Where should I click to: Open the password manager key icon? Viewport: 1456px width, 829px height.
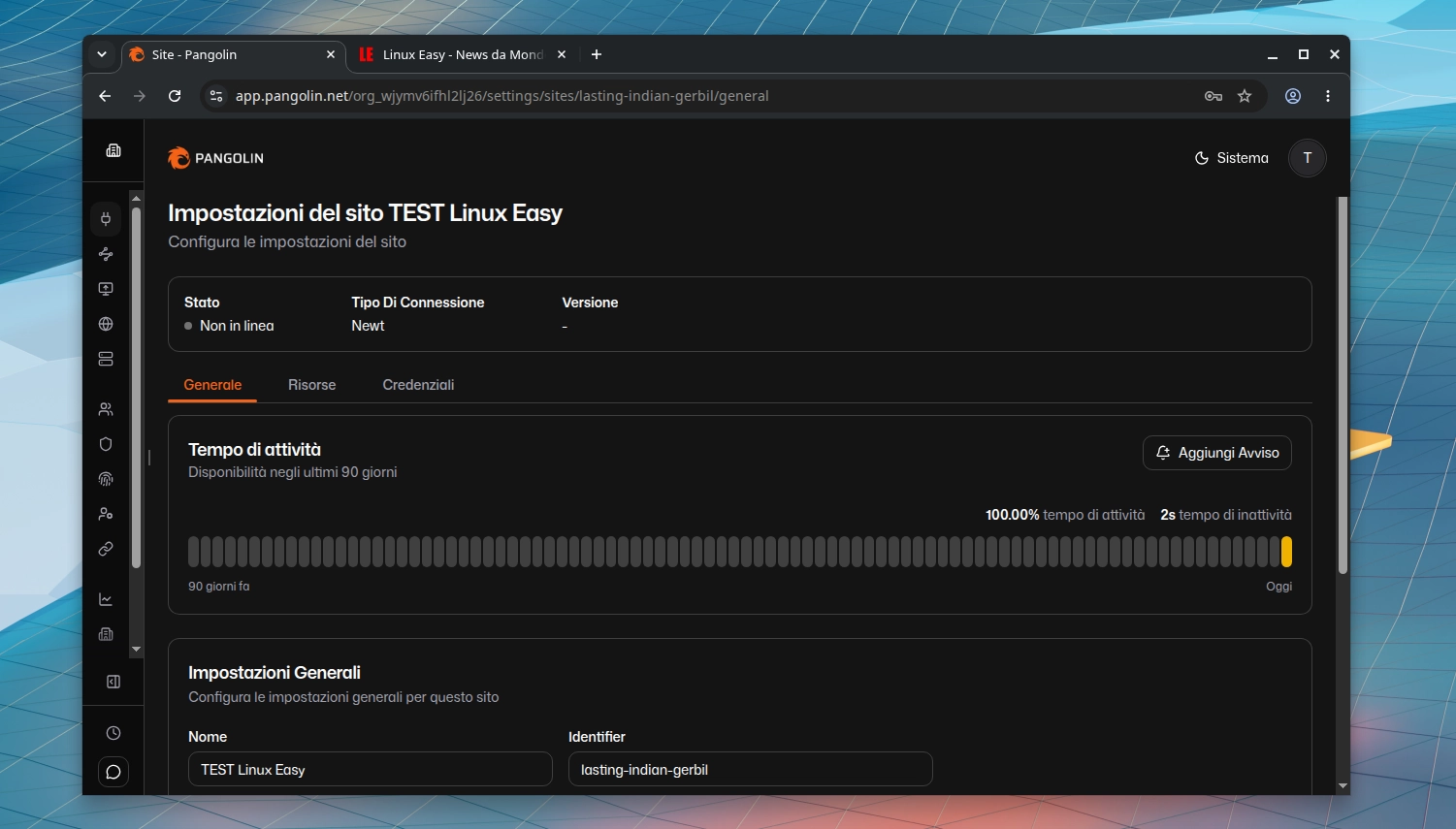tap(1213, 96)
